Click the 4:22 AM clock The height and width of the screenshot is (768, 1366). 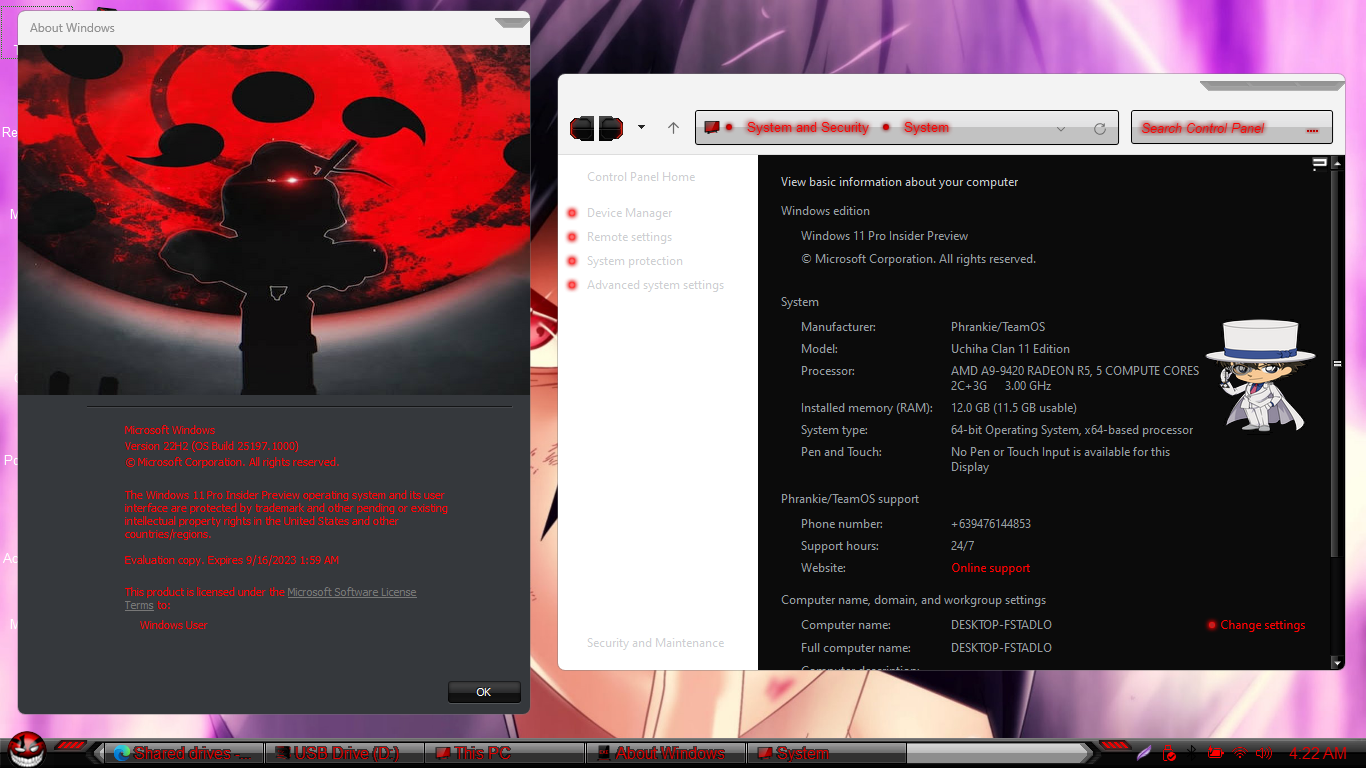coord(1318,754)
